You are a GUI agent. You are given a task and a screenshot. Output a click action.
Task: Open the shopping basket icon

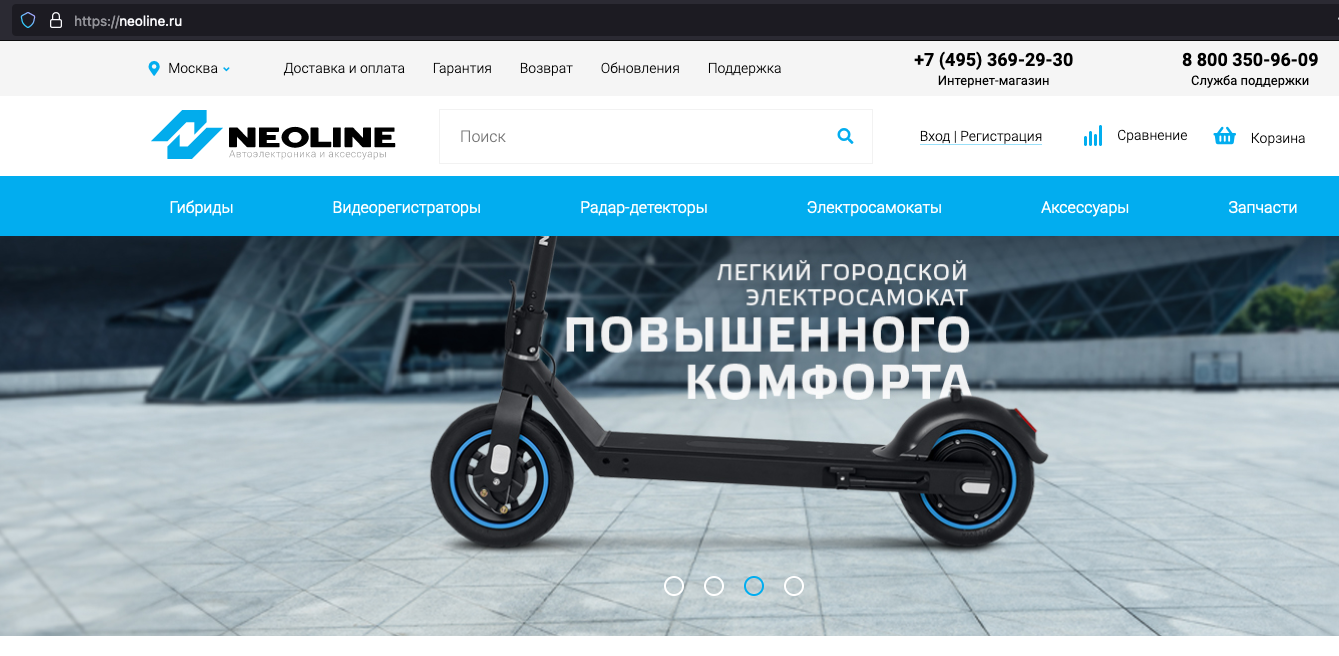coord(1224,136)
